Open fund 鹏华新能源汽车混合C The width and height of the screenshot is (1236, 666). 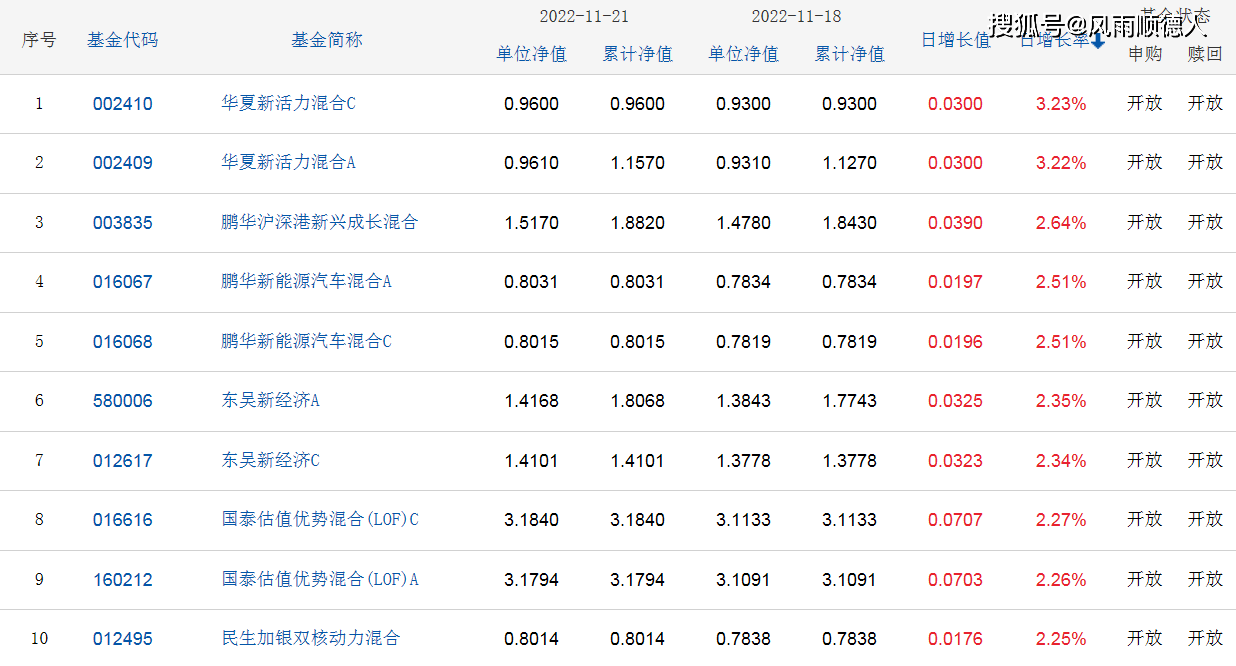click(x=306, y=341)
